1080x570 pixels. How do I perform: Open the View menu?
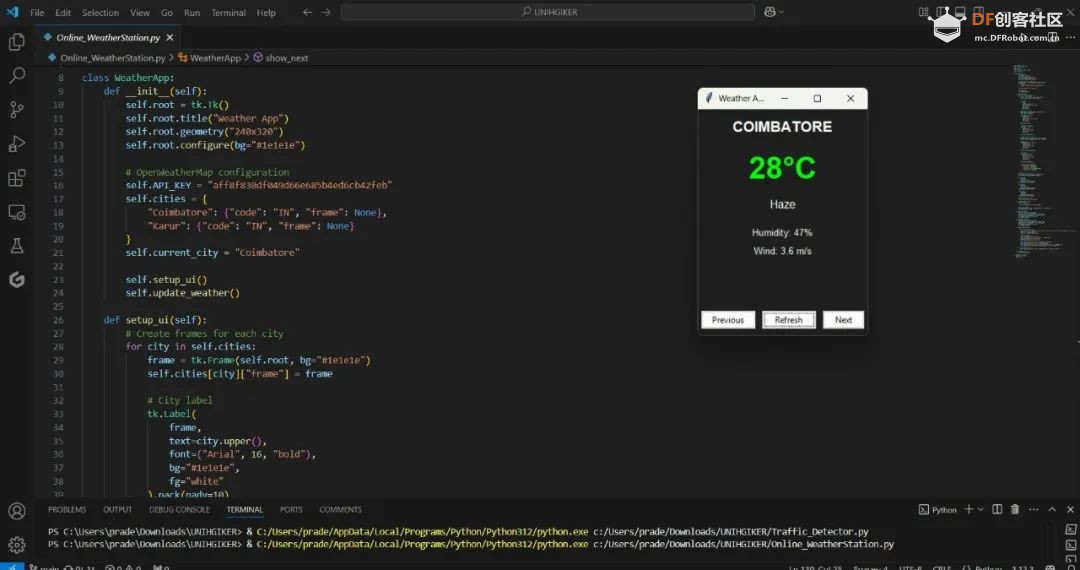point(140,12)
